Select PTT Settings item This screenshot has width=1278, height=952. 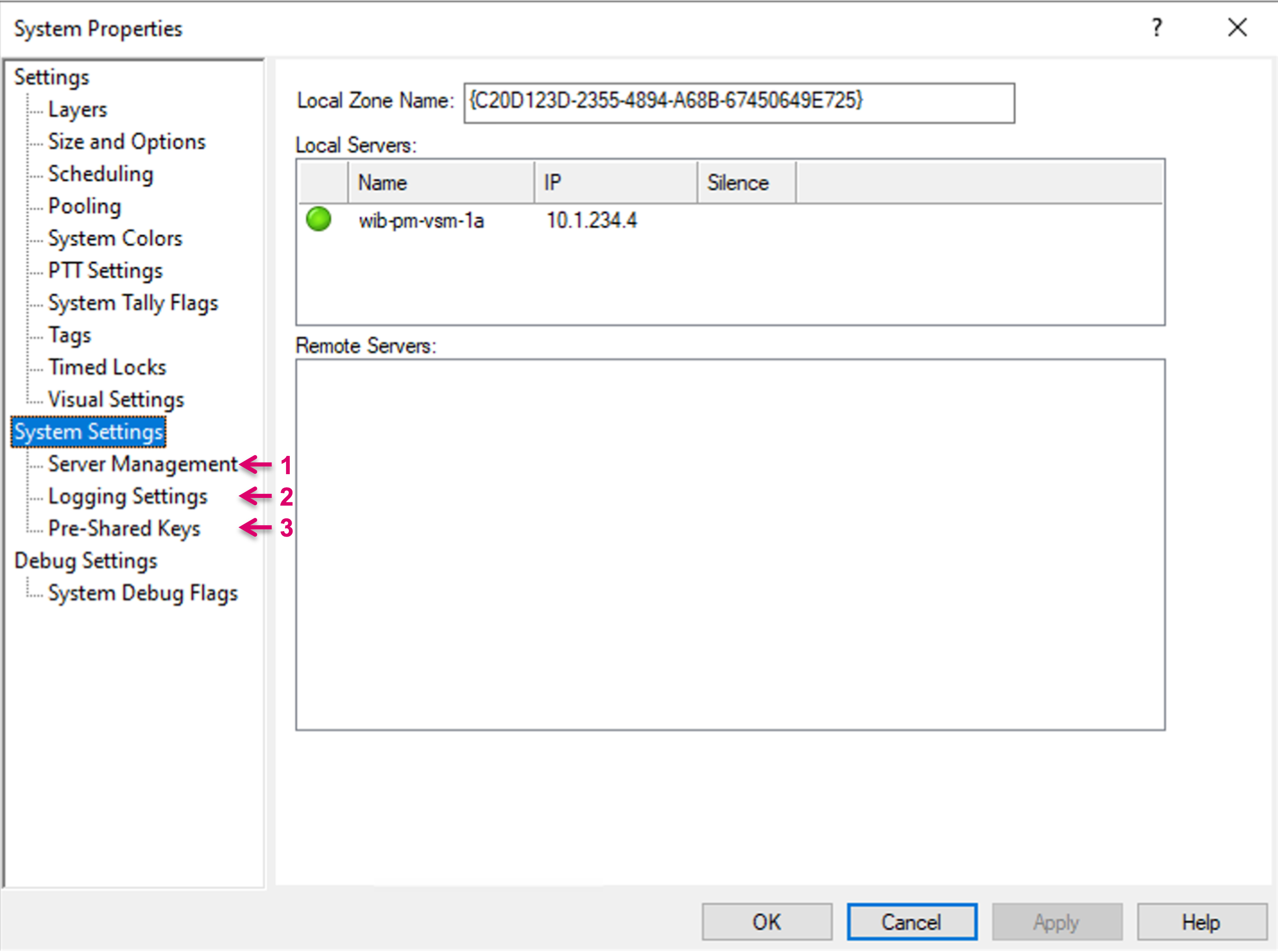point(105,271)
